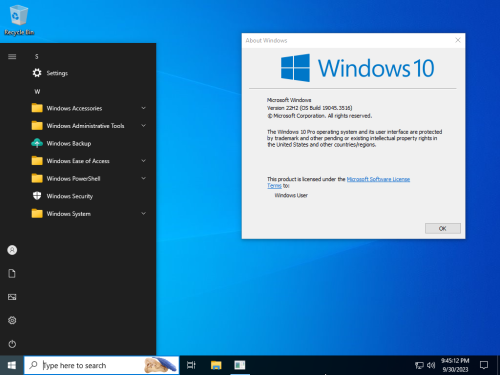Expand Windows Administrative Tools chevron

(143, 126)
